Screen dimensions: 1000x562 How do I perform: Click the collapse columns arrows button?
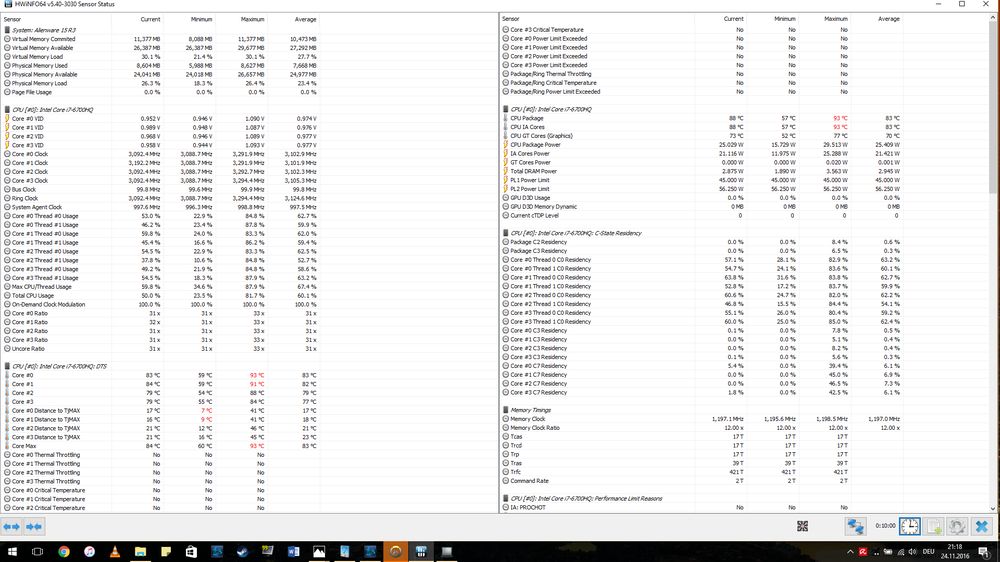click(x=34, y=526)
